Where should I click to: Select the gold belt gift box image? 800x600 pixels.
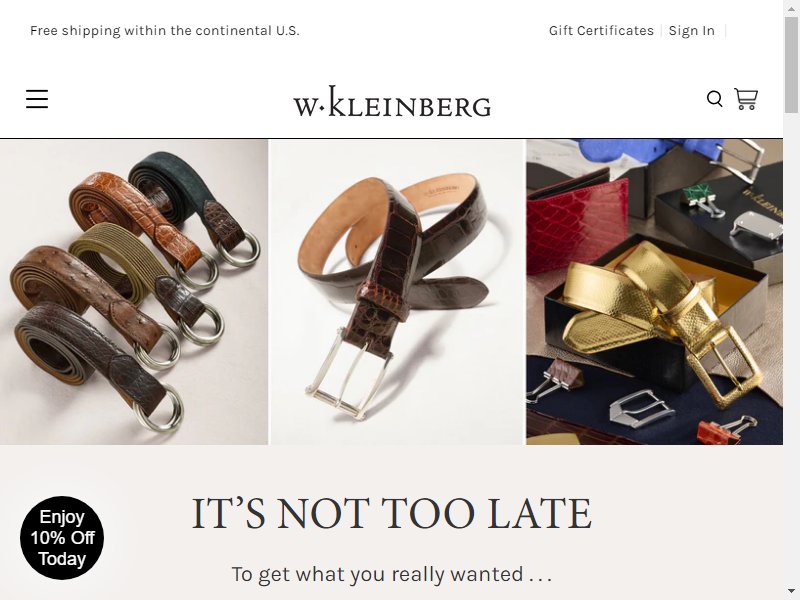pos(655,292)
